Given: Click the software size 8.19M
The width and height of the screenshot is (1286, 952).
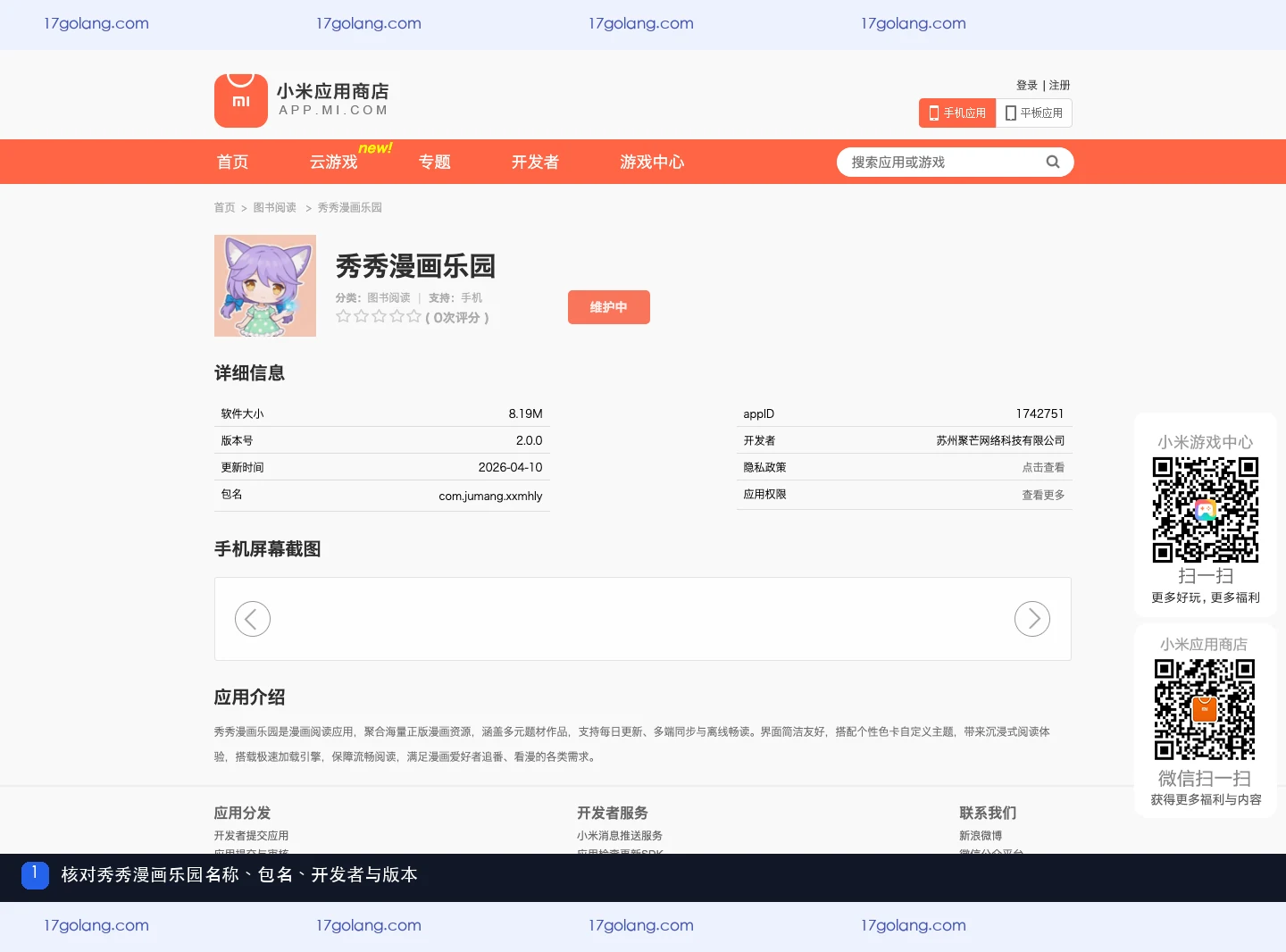Looking at the screenshot, I should [x=525, y=413].
